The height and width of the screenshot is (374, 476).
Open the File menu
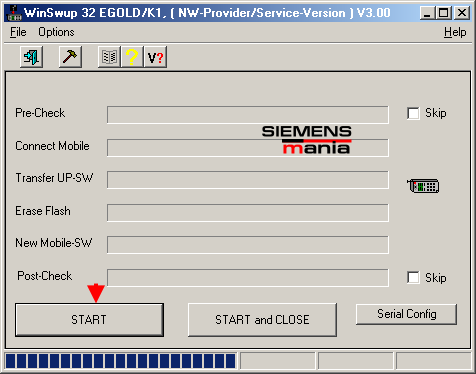click(x=18, y=32)
